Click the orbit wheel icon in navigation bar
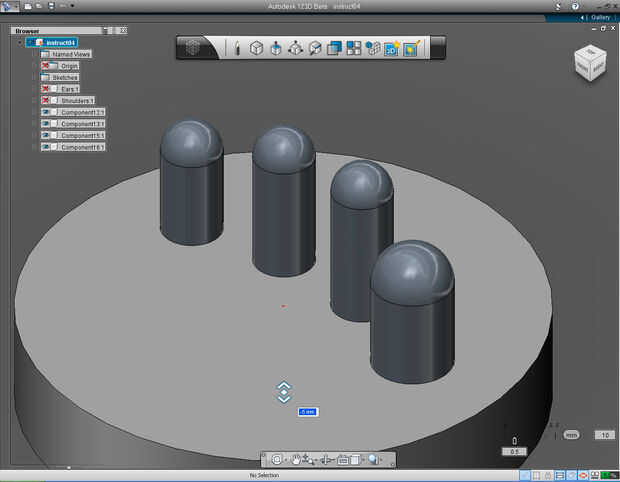Screen dimensions: 620x482 click(277, 459)
